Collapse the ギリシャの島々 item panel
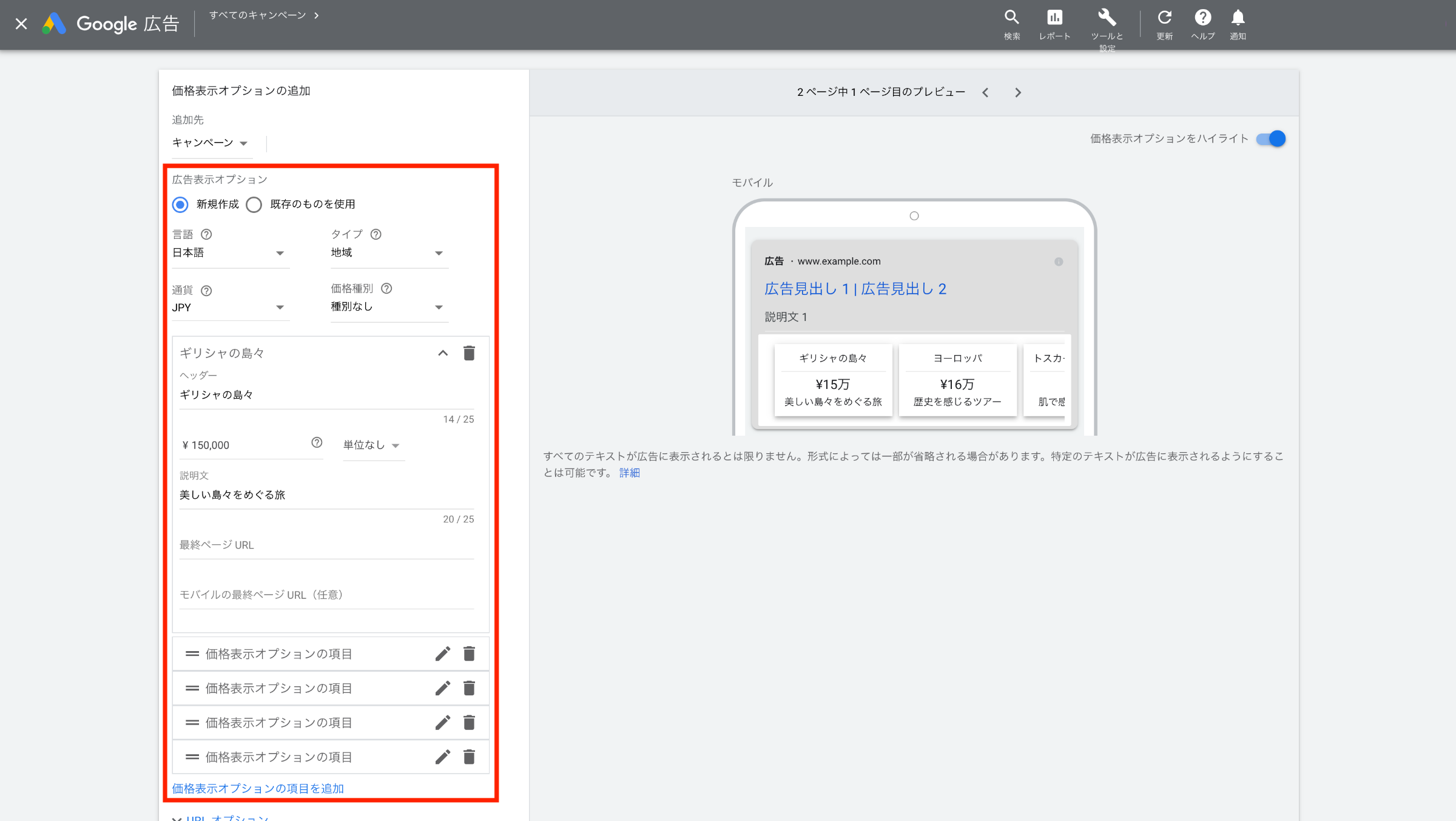1456x821 pixels. coord(443,353)
